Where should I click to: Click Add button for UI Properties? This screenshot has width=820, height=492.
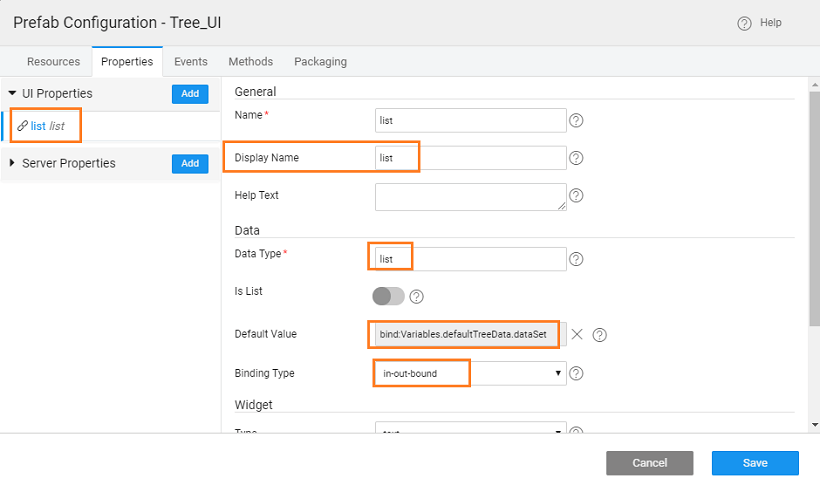coord(190,94)
